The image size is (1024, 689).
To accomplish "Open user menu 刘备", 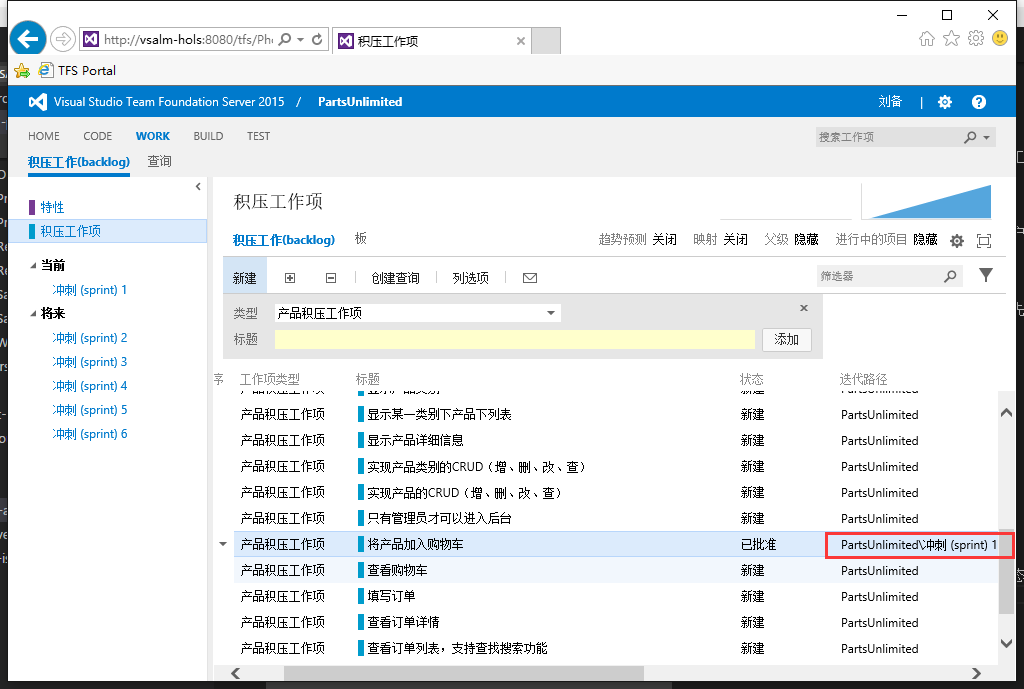I will tap(889, 102).
